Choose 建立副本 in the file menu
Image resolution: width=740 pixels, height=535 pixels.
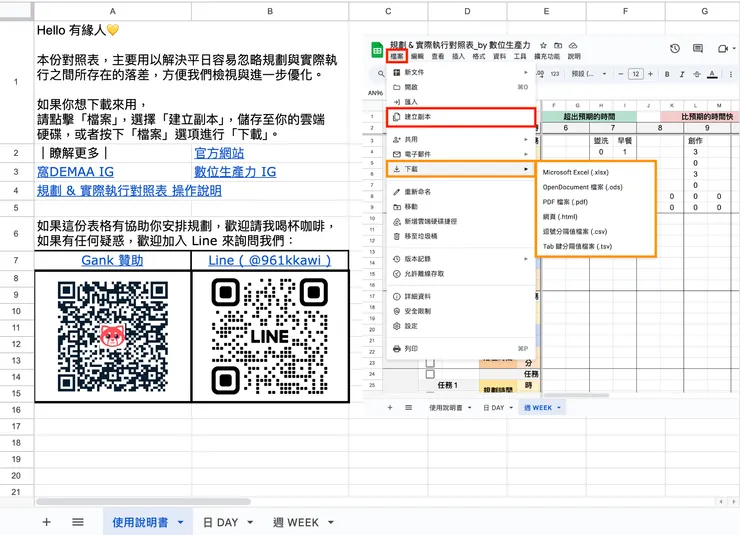pos(461,117)
